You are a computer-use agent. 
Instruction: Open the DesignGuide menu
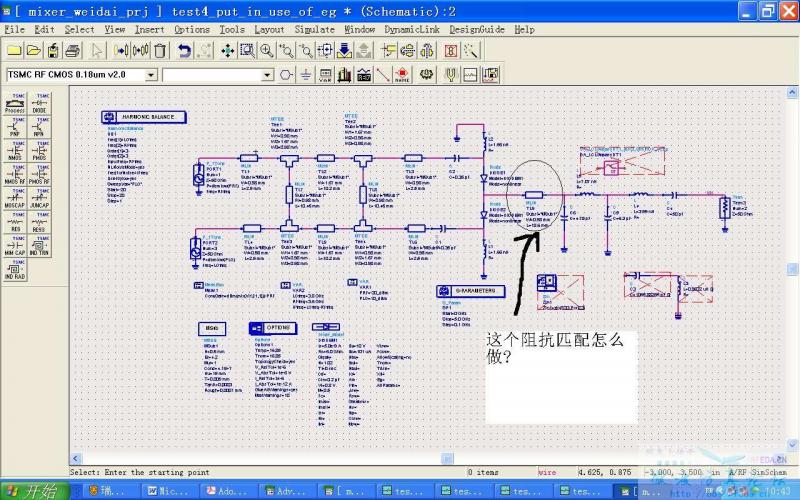pyautogui.click(x=477, y=30)
